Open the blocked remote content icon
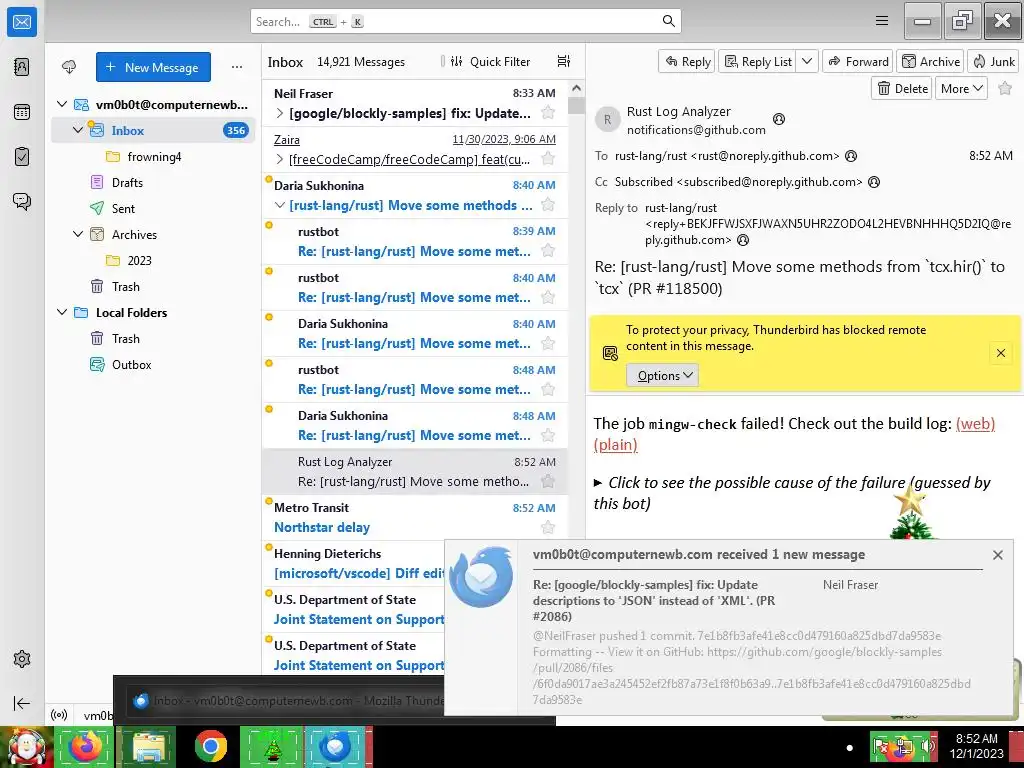This screenshot has height=768, width=1024. (x=610, y=353)
